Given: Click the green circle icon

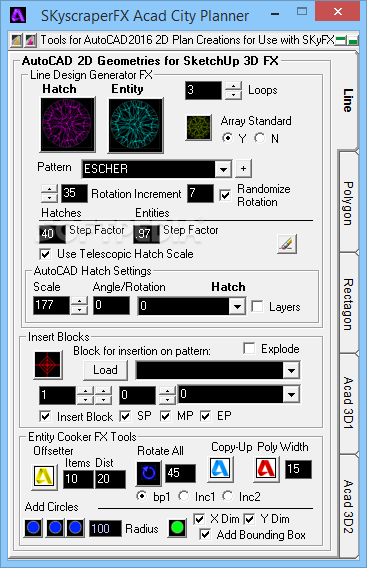Looking at the screenshot, I should (178, 528).
